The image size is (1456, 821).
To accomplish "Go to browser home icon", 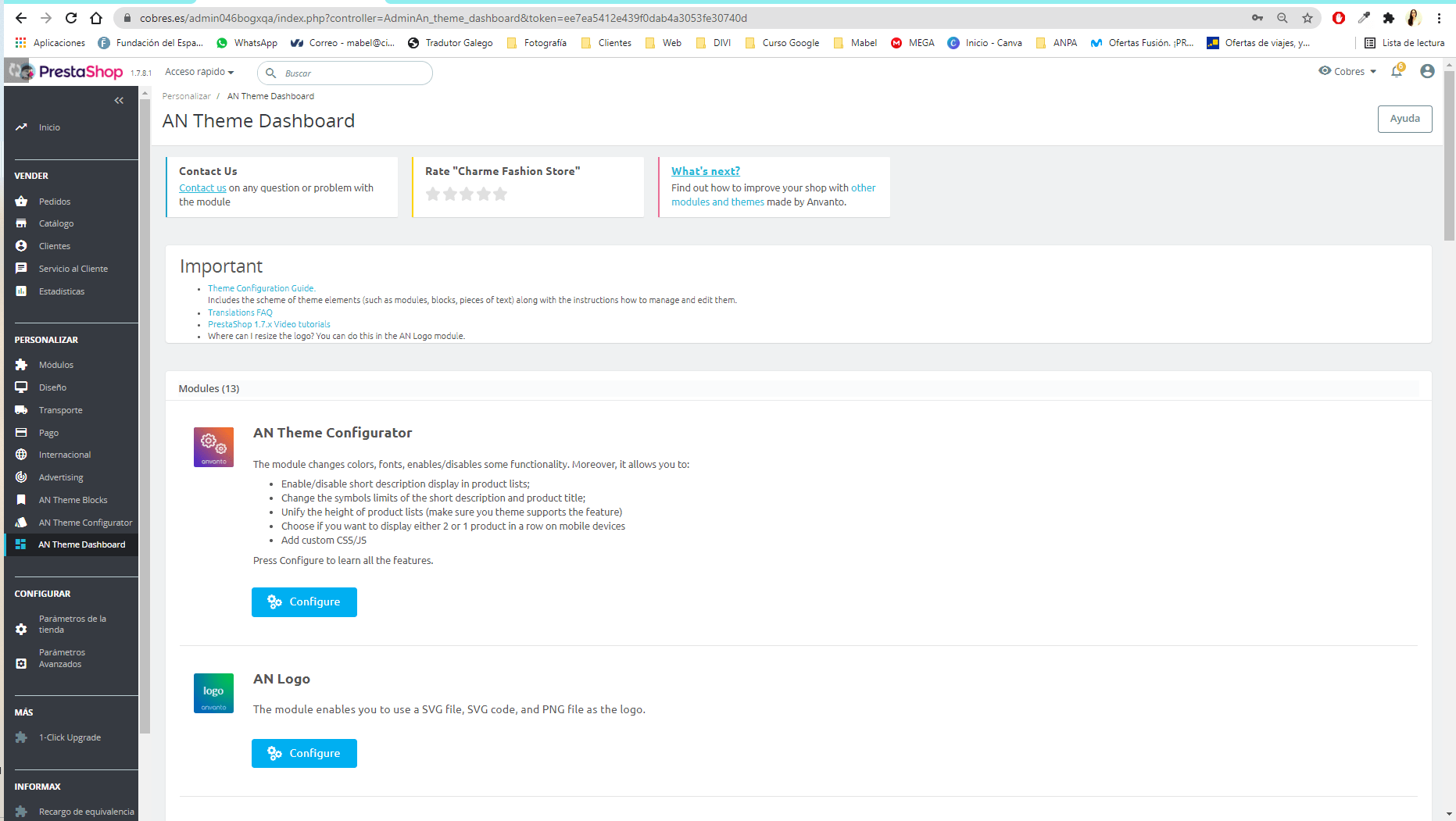I will (x=96, y=18).
